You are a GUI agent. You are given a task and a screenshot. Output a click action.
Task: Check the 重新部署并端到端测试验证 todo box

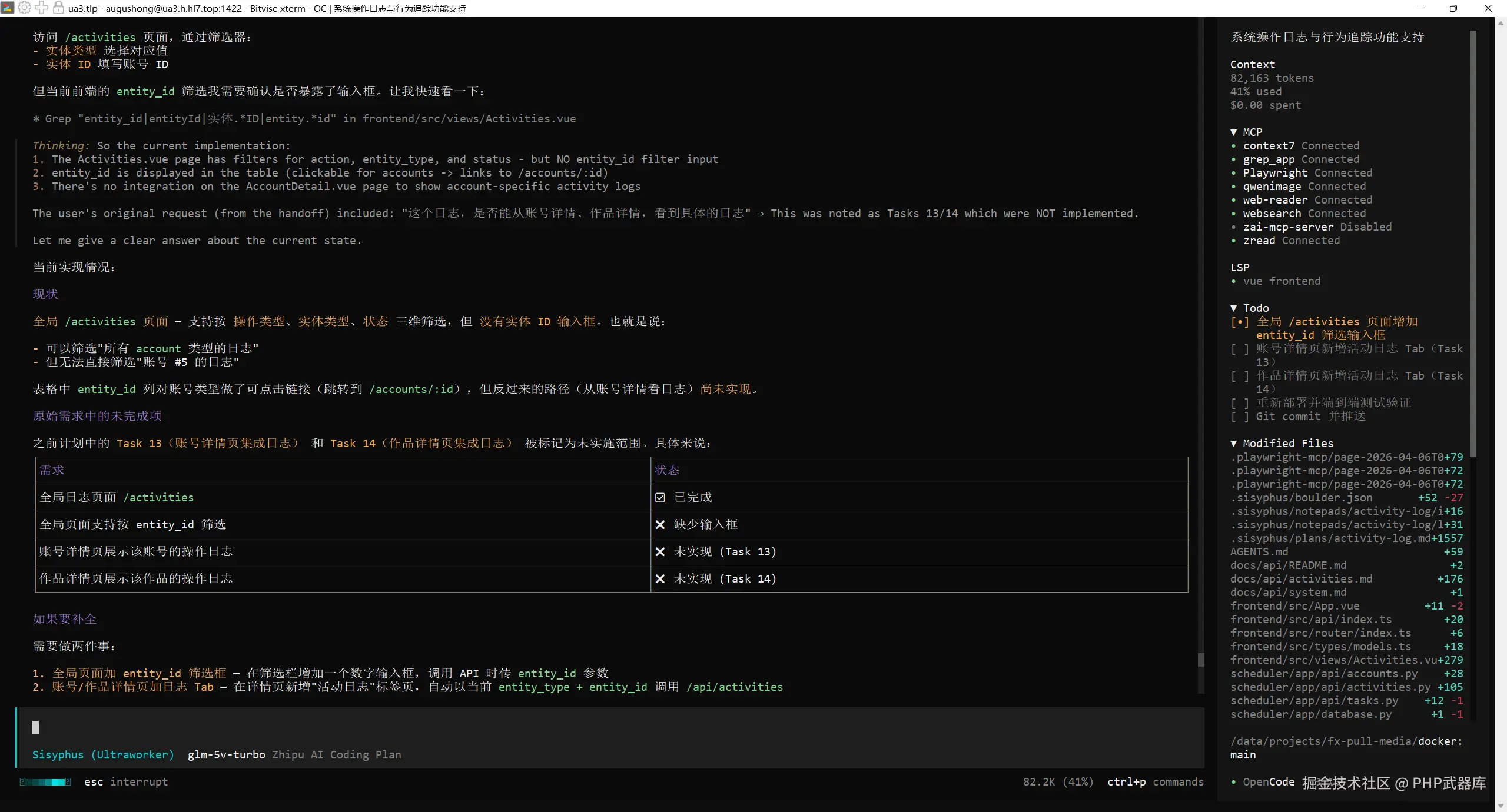coord(1240,403)
